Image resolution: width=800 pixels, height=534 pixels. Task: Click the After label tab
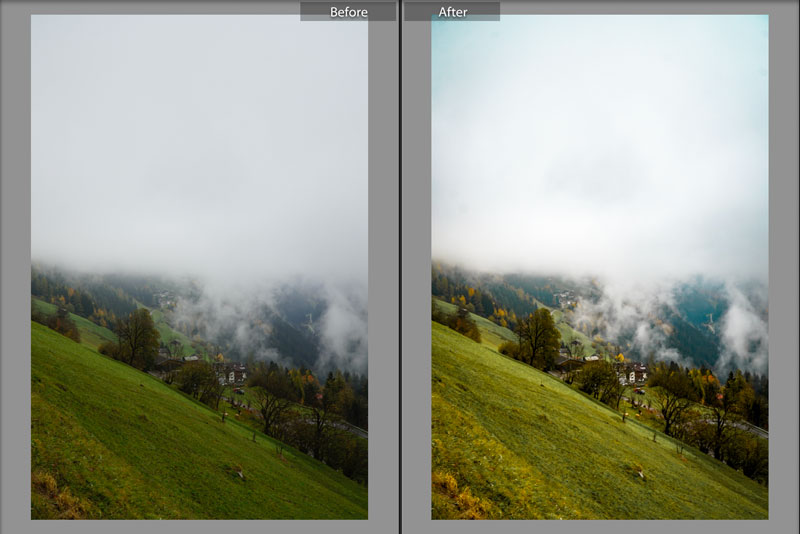point(452,12)
